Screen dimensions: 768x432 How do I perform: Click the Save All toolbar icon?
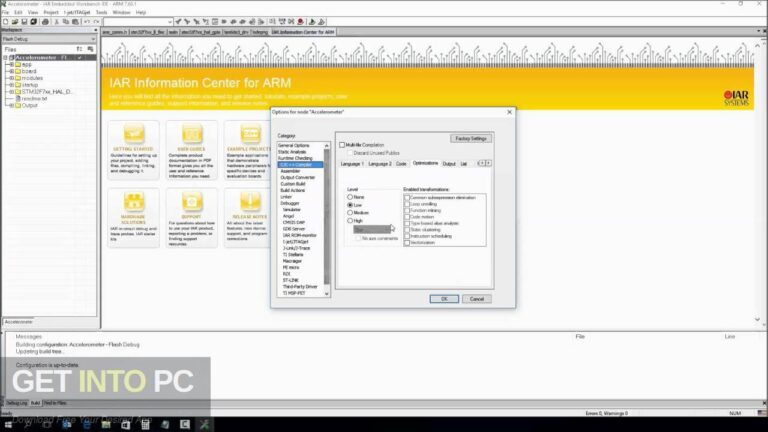(33, 22)
